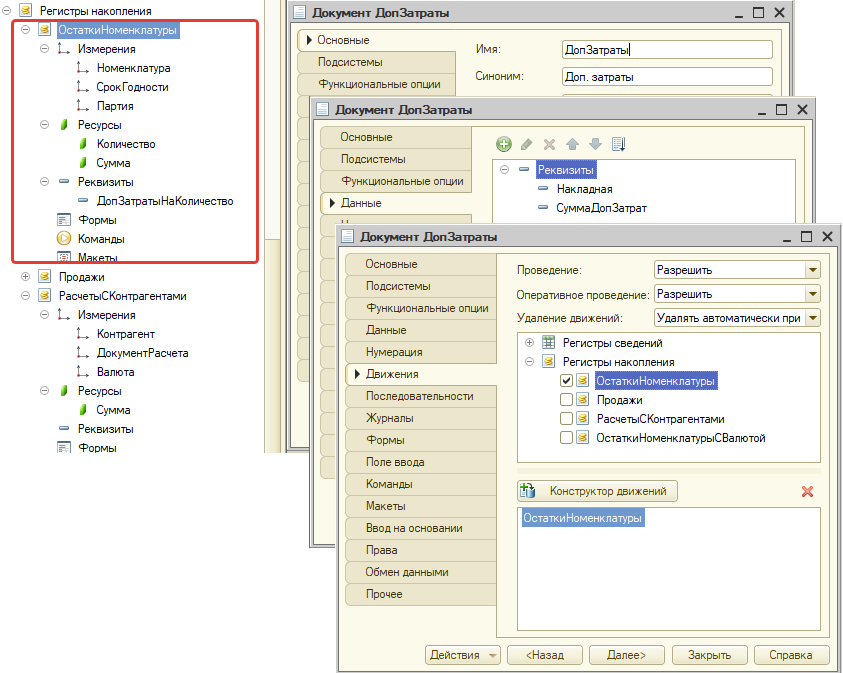Click the Закрыть button

[709, 655]
